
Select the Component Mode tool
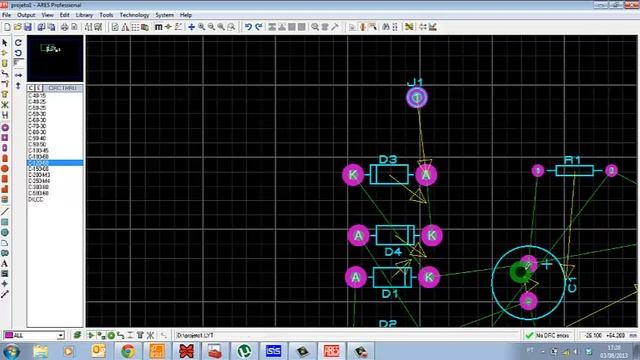coord(5,53)
